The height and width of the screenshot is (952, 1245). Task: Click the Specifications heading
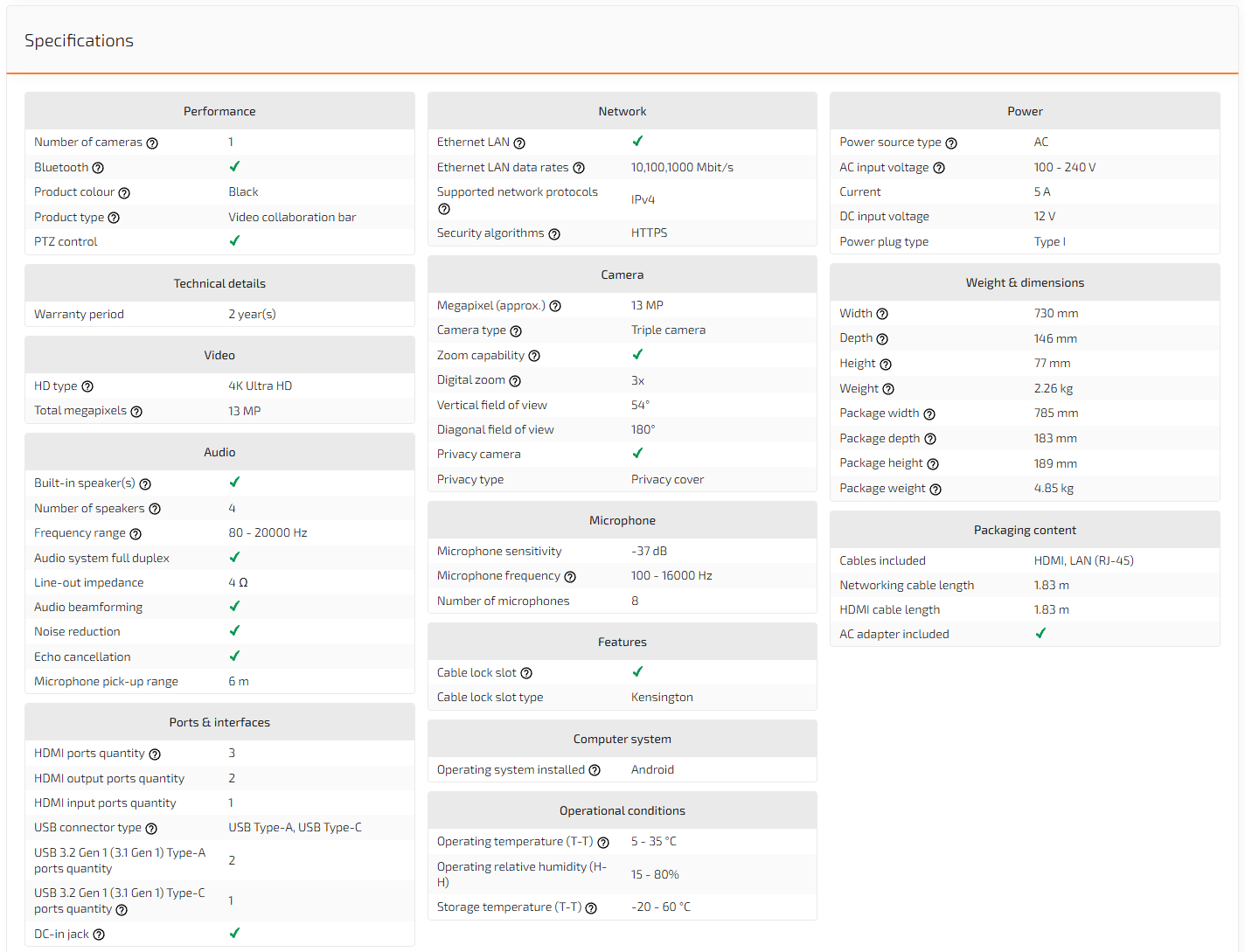click(x=79, y=40)
